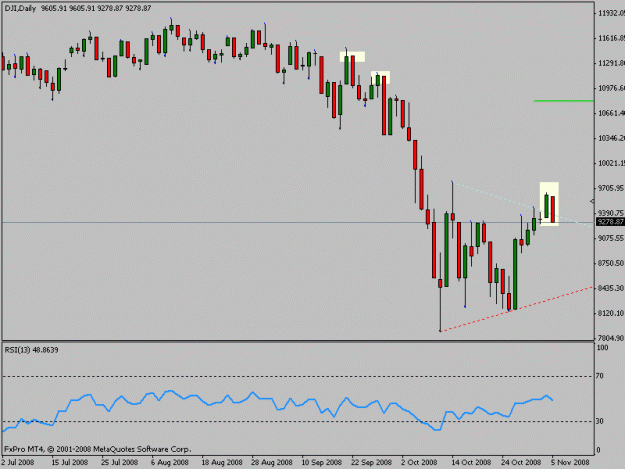The width and height of the screenshot is (625, 469).
Task: Select the cyan dashed resistance trendline
Action: coord(521,204)
